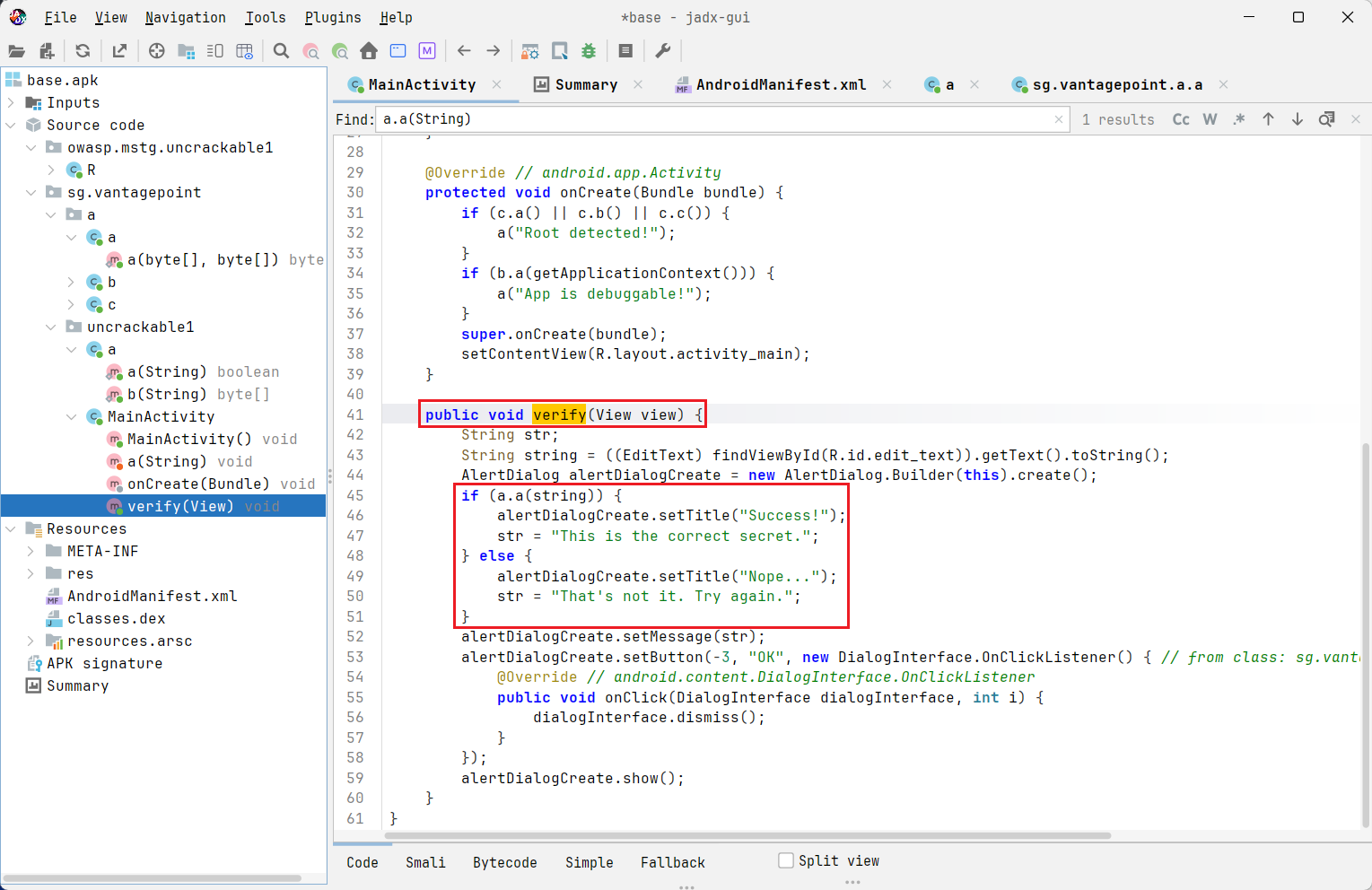Enable the Split view checkbox

786,860
